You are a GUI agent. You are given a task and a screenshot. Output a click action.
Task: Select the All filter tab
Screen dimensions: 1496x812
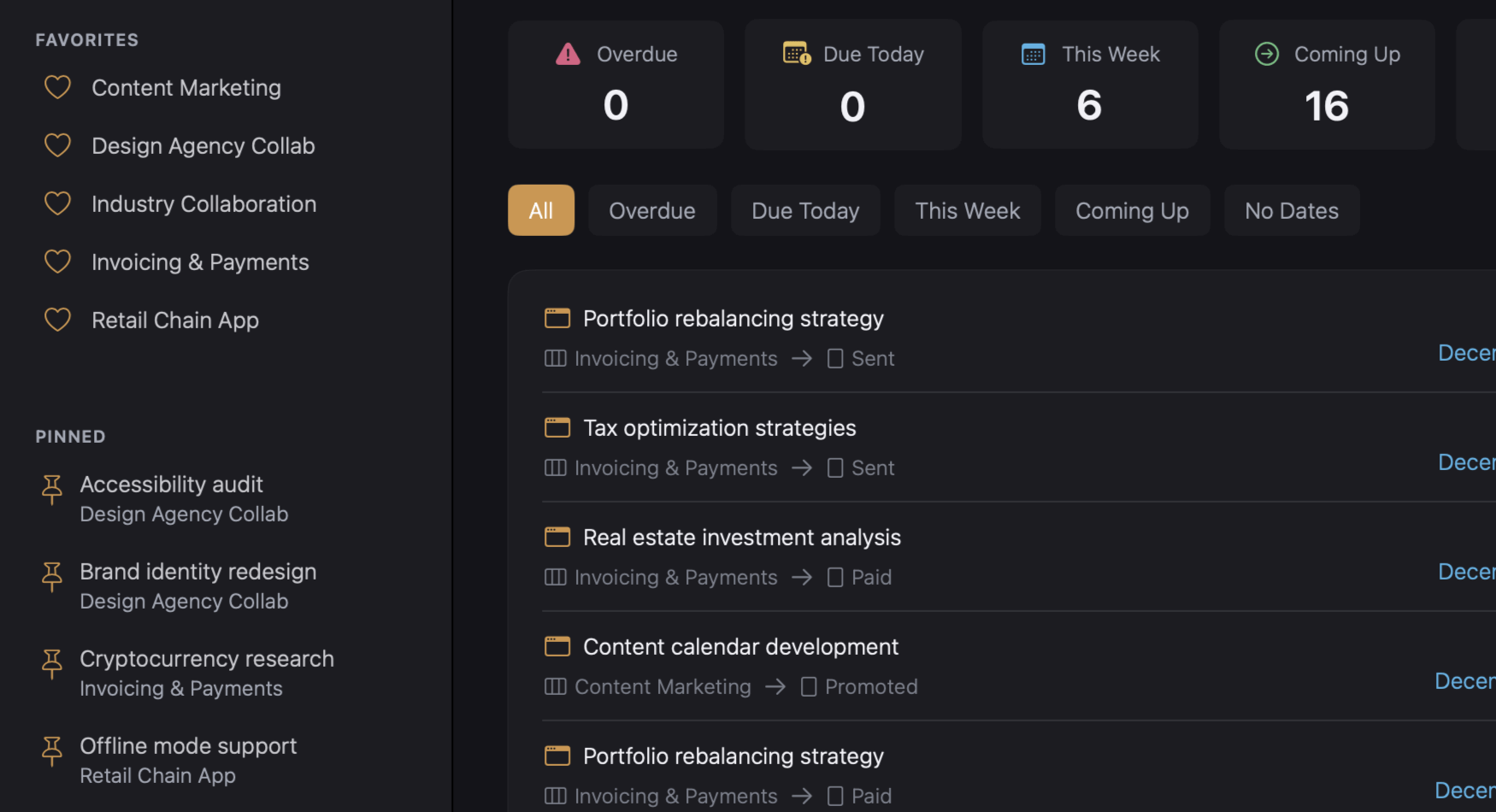540,210
